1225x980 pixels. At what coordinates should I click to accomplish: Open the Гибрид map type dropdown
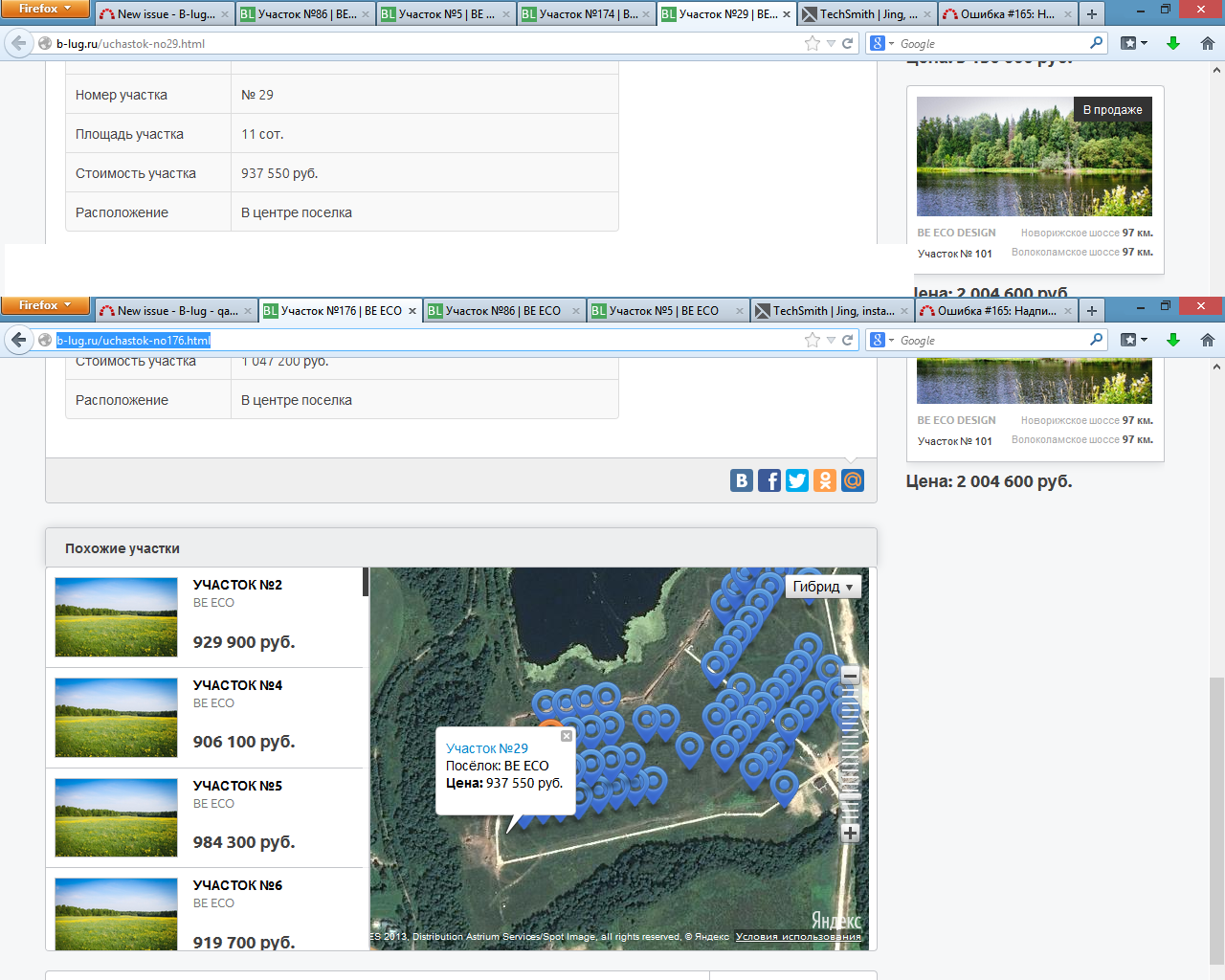[823, 587]
